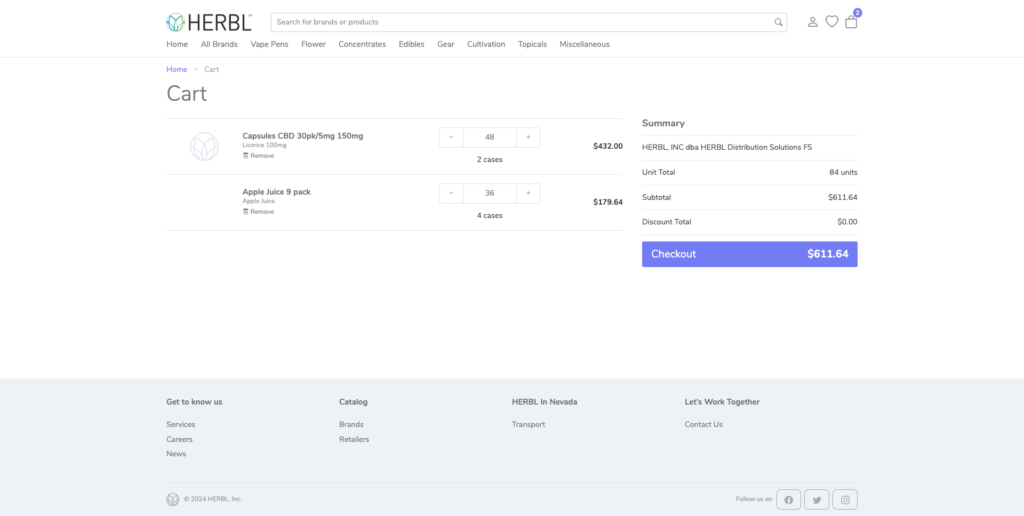
Task: Open the Retailers footer link
Action: pyautogui.click(x=354, y=440)
